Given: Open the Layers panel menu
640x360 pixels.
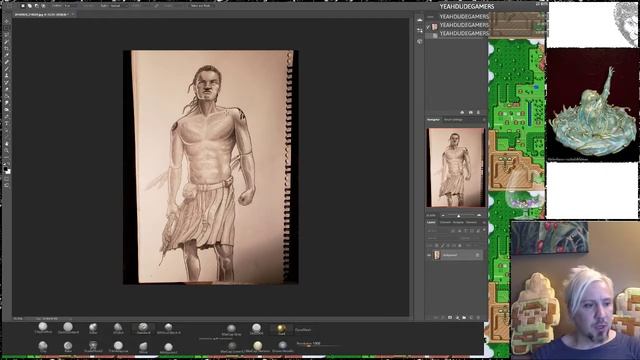Looking at the screenshot, I should pos(484,222).
